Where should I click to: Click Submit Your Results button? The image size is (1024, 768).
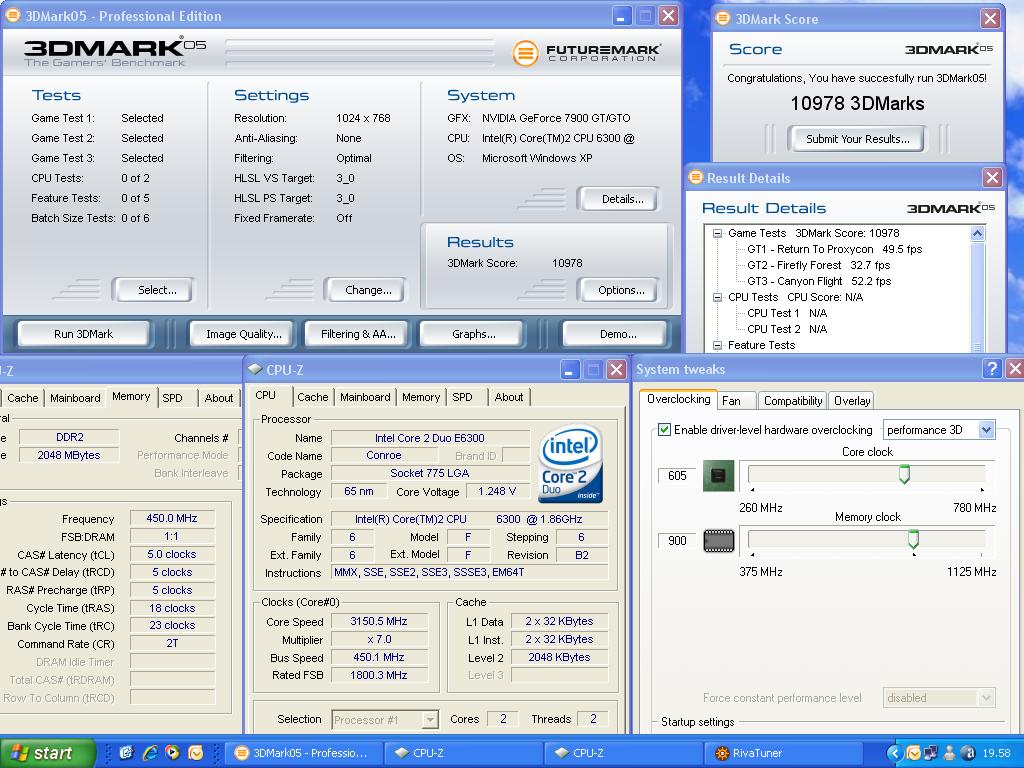857,138
